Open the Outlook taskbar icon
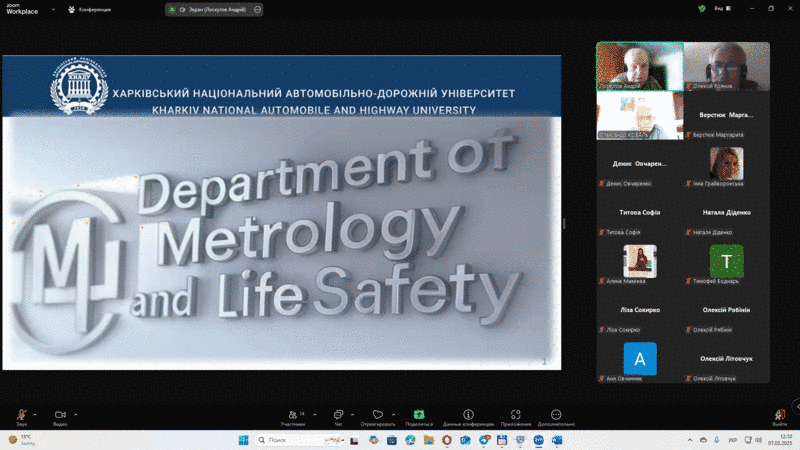The image size is (800, 450). tap(465, 440)
